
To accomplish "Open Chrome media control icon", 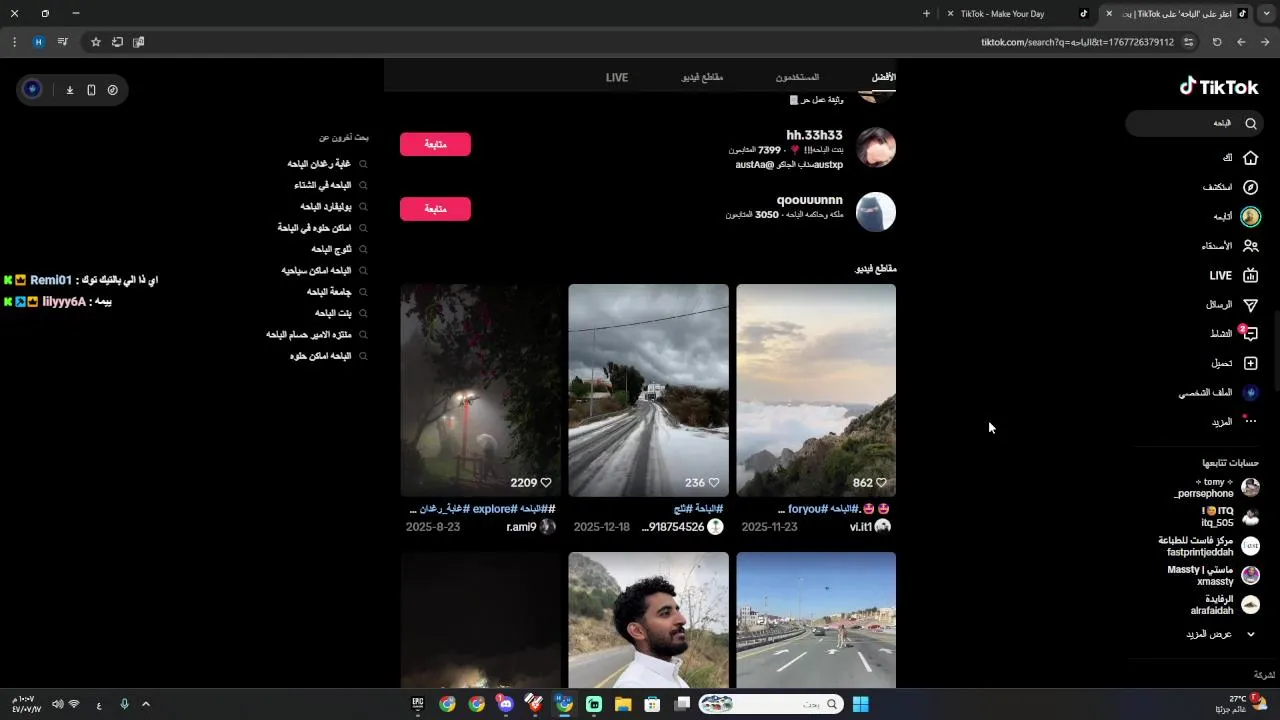I will coord(62,42).
